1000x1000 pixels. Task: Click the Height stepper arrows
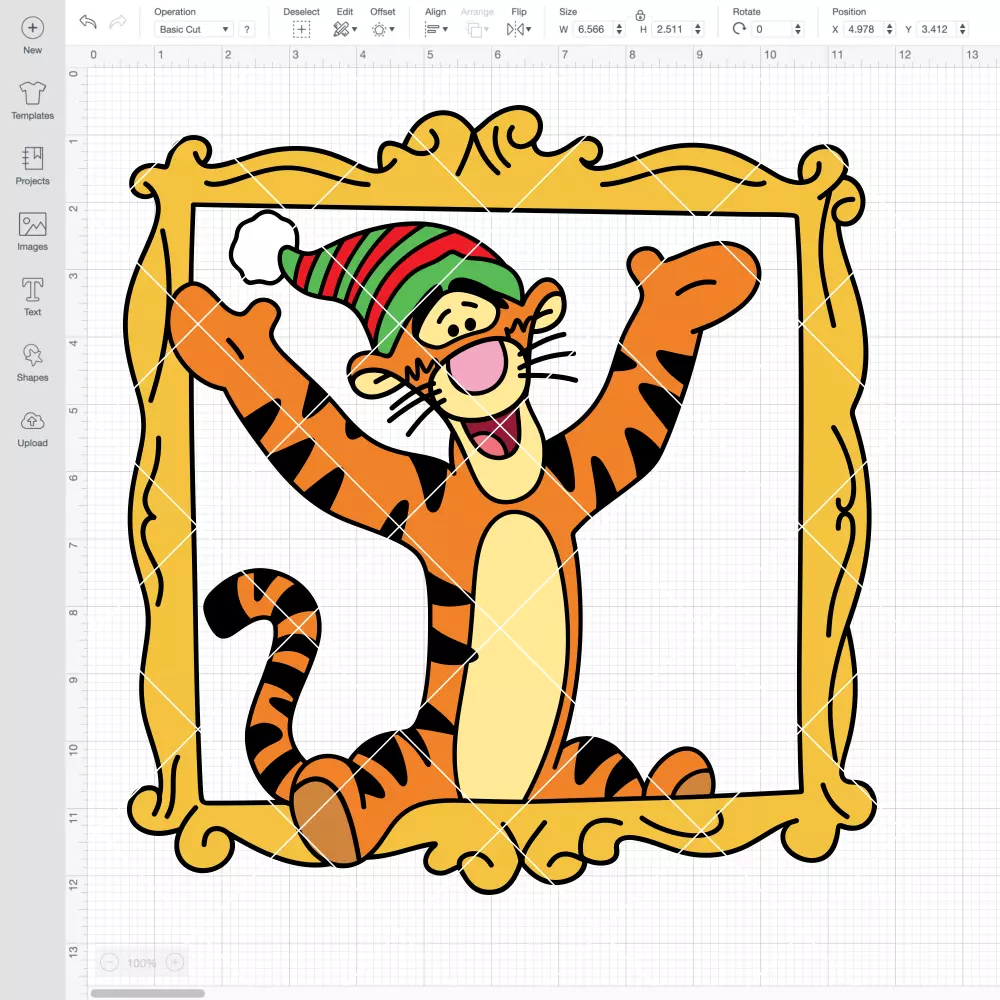click(x=698, y=29)
